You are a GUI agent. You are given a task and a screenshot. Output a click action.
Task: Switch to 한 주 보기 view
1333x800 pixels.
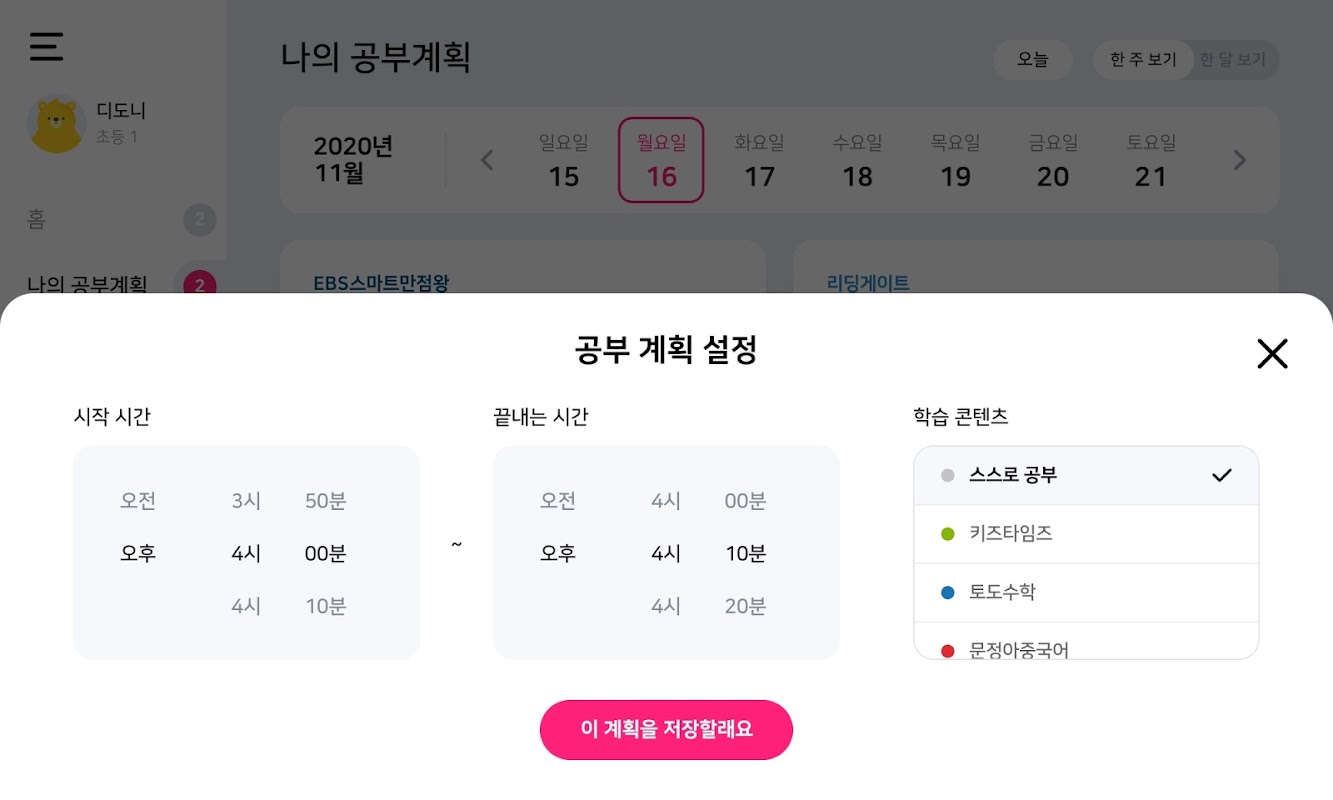[1143, 60]
